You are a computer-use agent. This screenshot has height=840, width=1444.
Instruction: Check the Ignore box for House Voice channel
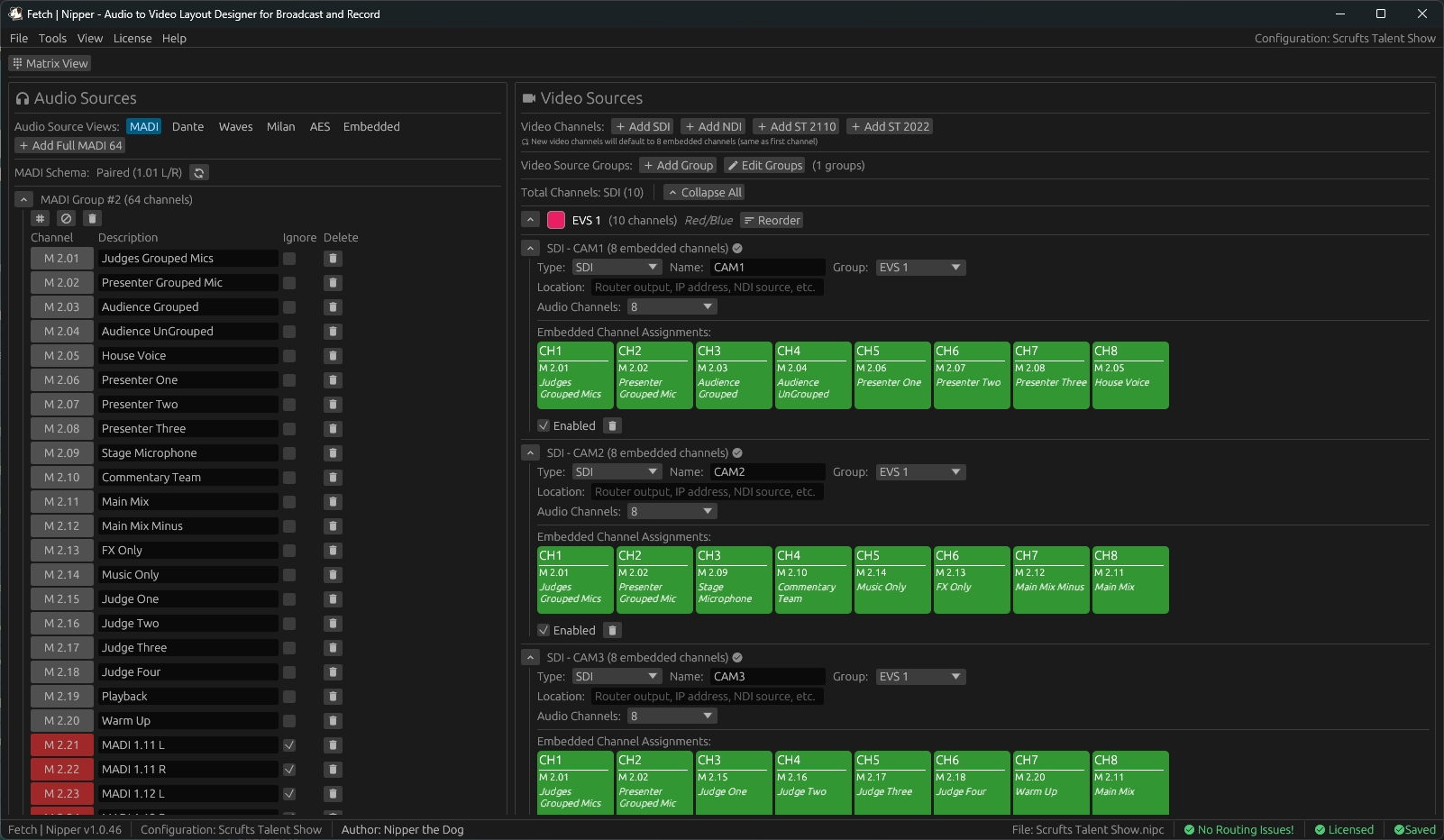(x=289, y=355)
